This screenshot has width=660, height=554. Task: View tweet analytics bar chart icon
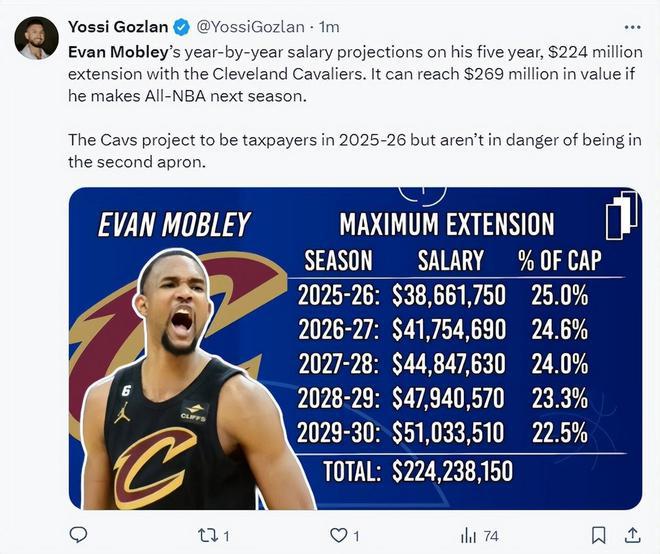468,536
